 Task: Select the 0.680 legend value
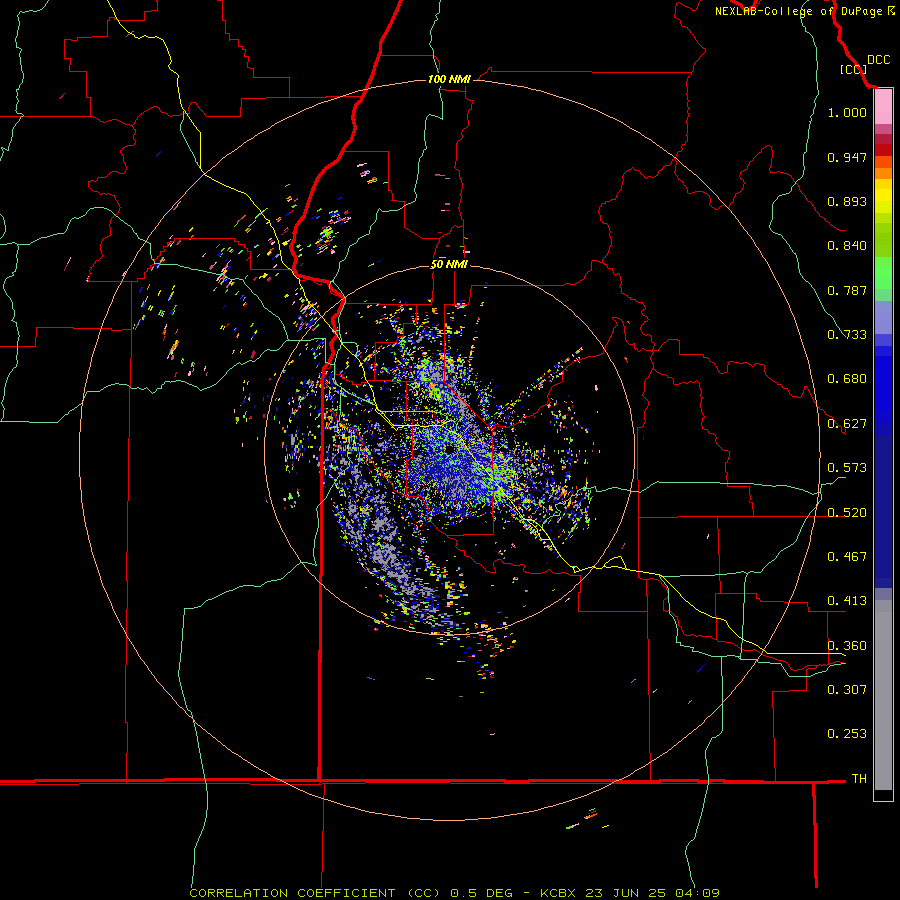(x=847, y=379)
